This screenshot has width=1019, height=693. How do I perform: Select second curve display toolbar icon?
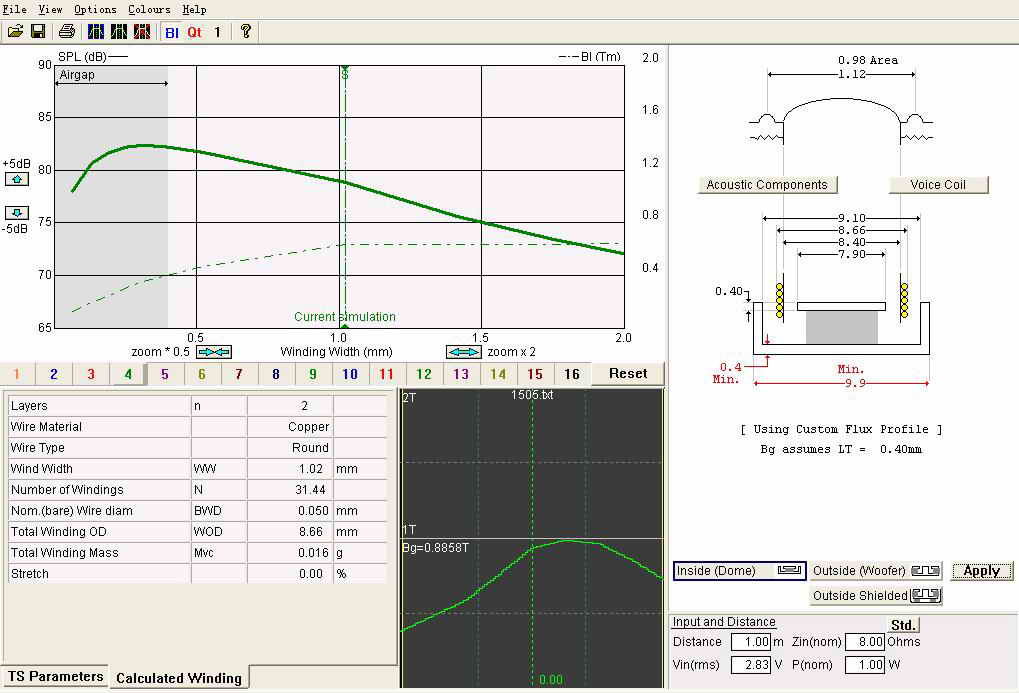pyautogui.click(x=119, y=31)
